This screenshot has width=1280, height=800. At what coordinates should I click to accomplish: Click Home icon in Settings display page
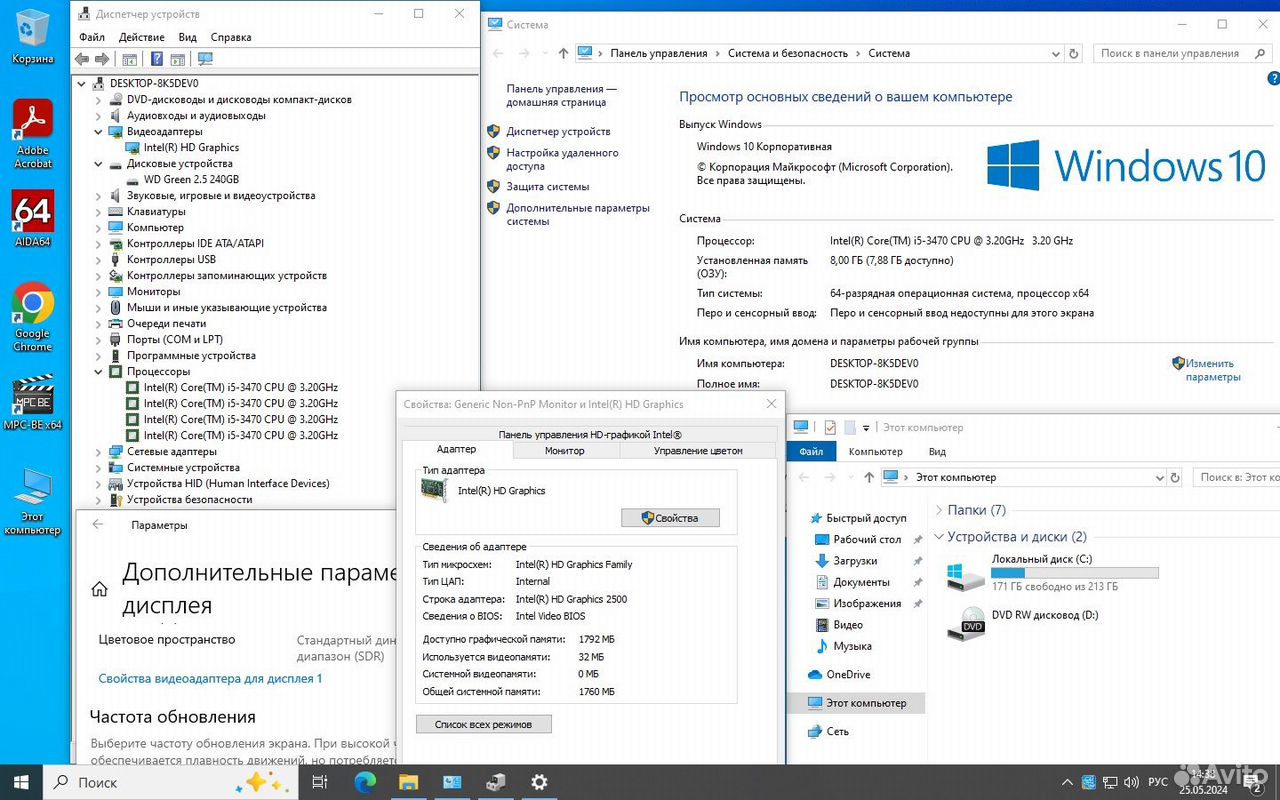tap(99, 590)
